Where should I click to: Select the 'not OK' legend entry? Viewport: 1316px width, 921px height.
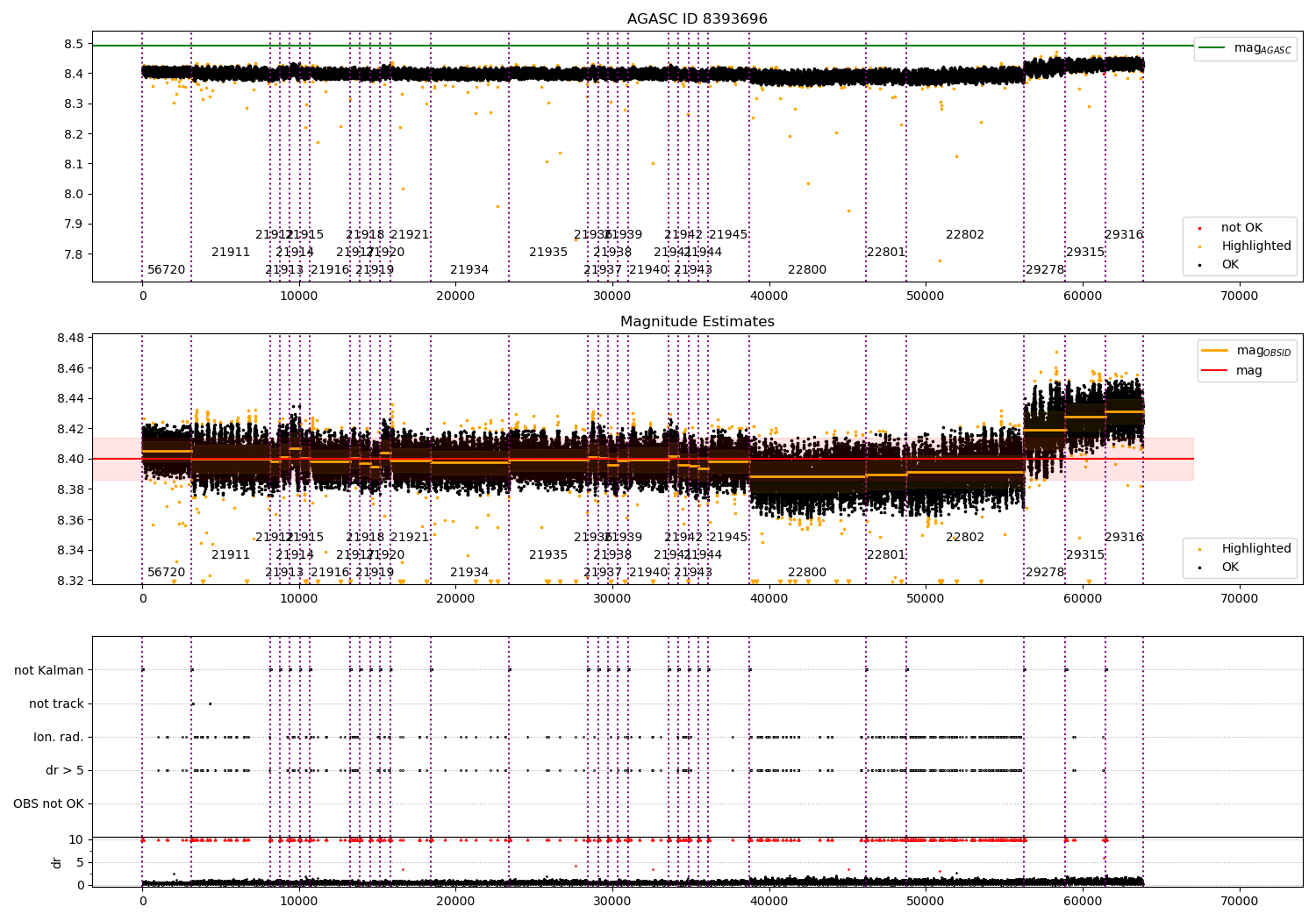click(1241, 228)
